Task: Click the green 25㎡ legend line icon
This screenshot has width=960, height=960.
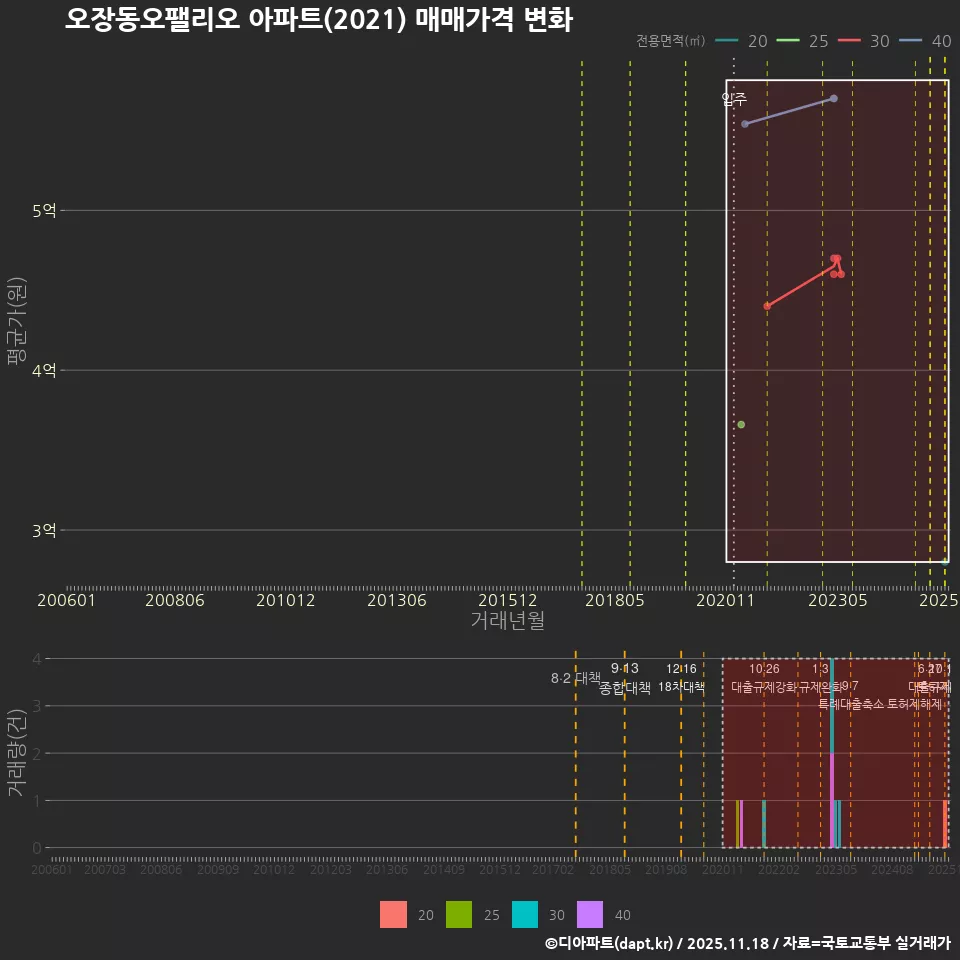Action: tap(788, 41)
